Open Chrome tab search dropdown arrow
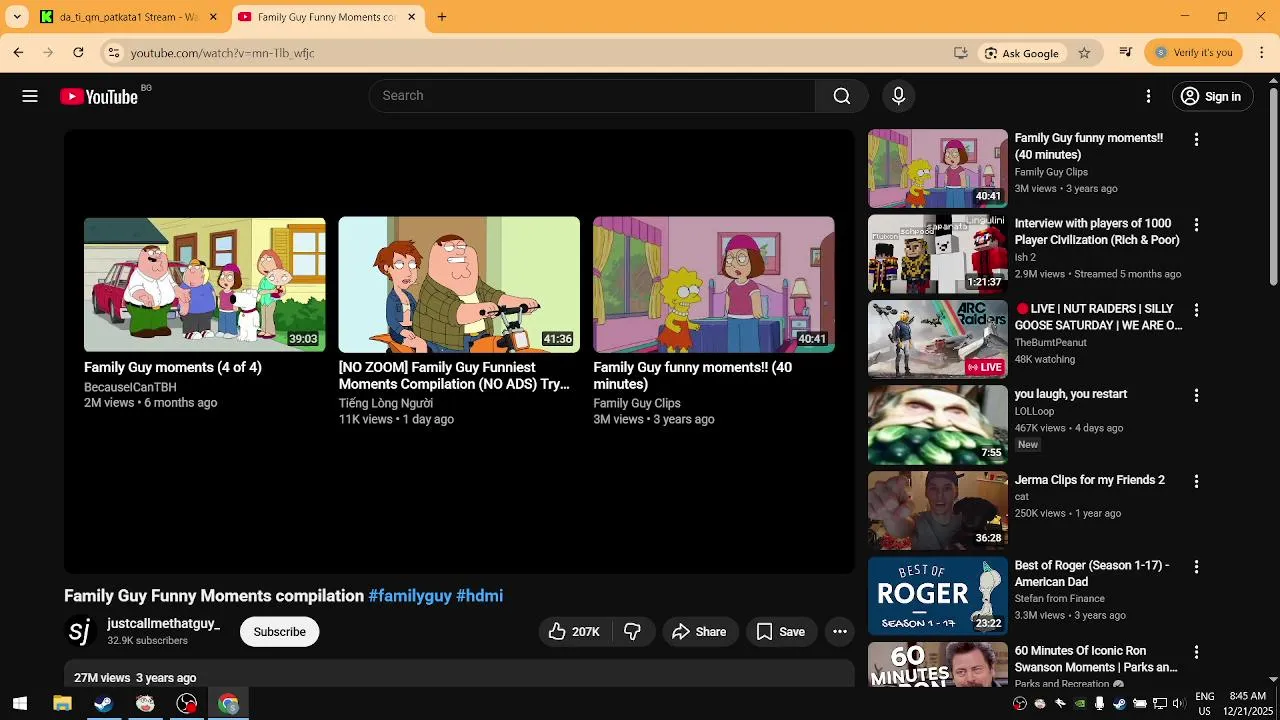Viewport: 1280px width, 720px height. [17, 17]
